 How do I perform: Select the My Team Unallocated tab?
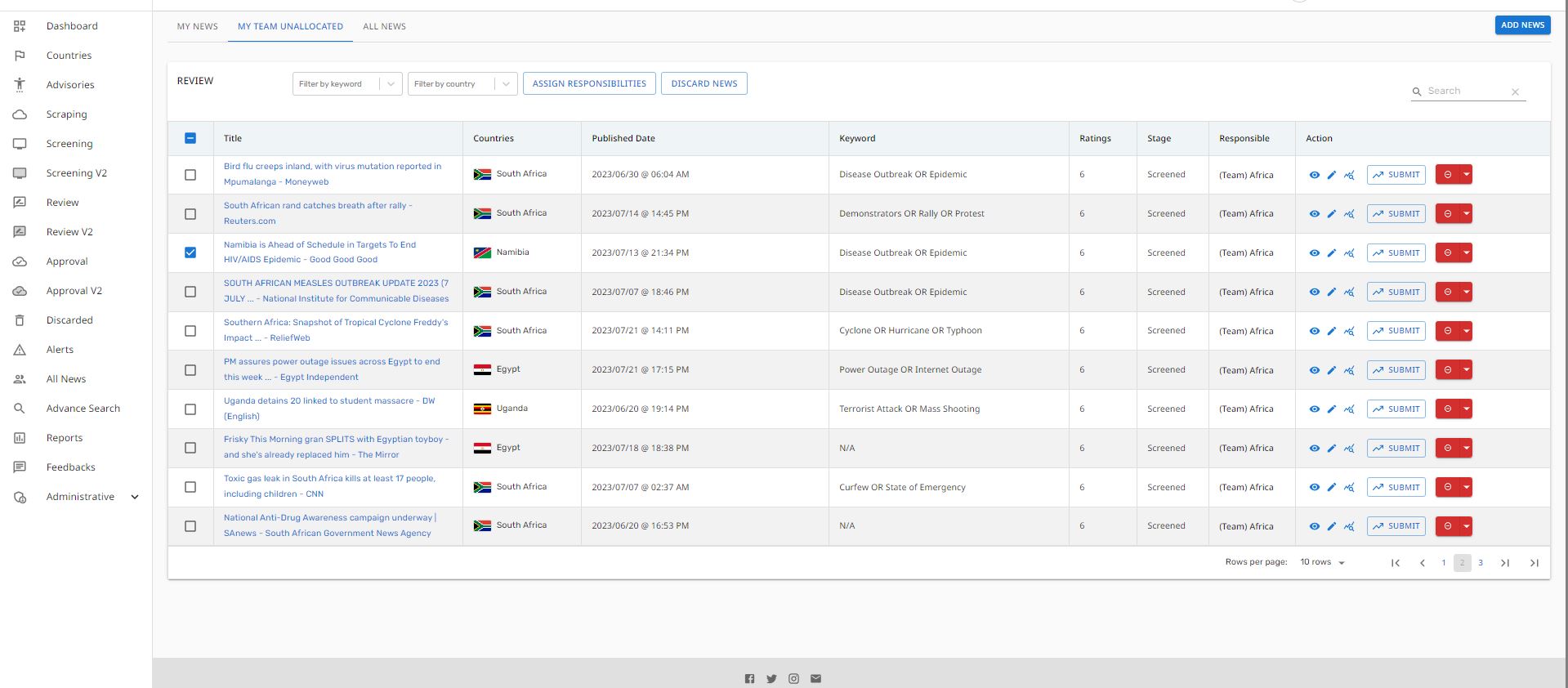(x=290, y=27)
